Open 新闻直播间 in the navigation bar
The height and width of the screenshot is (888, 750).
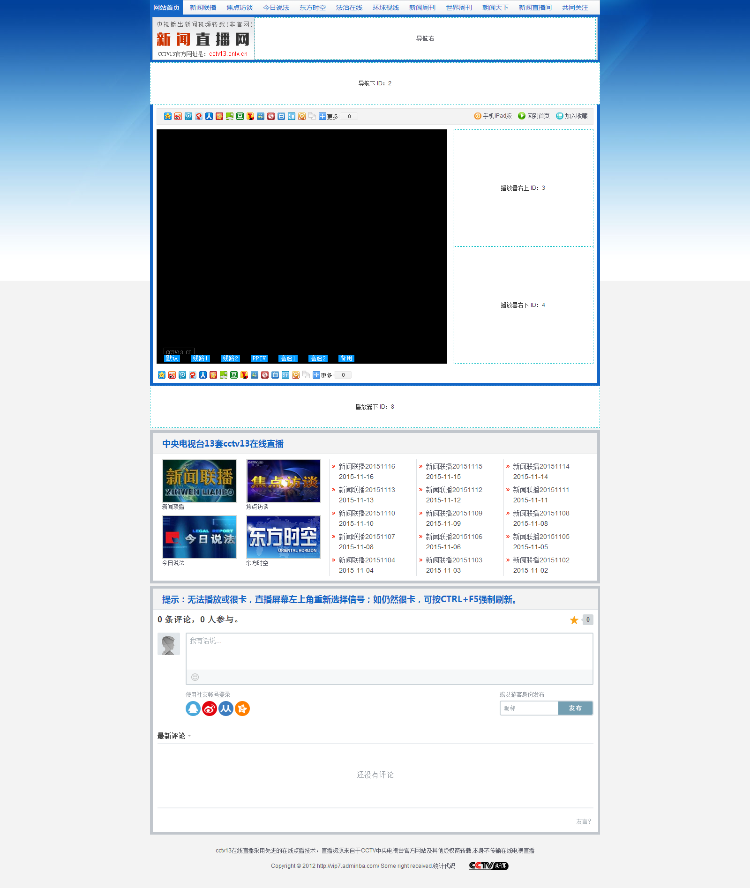pyautogui.click(x=535, y=7)
